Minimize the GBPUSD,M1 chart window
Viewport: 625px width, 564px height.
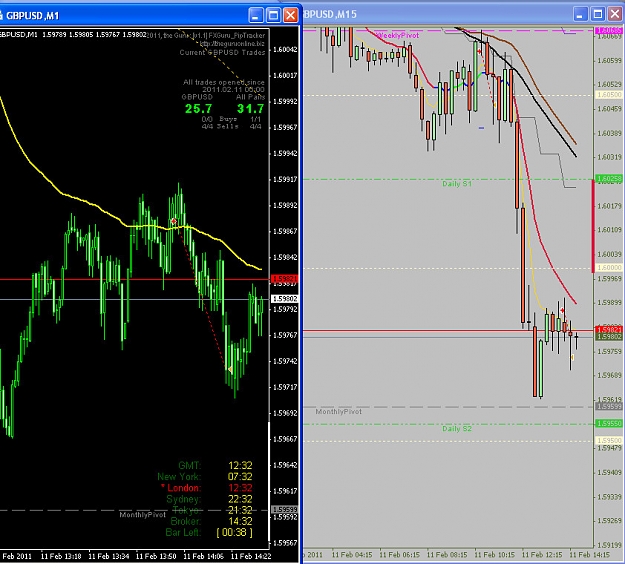(256, 16)
